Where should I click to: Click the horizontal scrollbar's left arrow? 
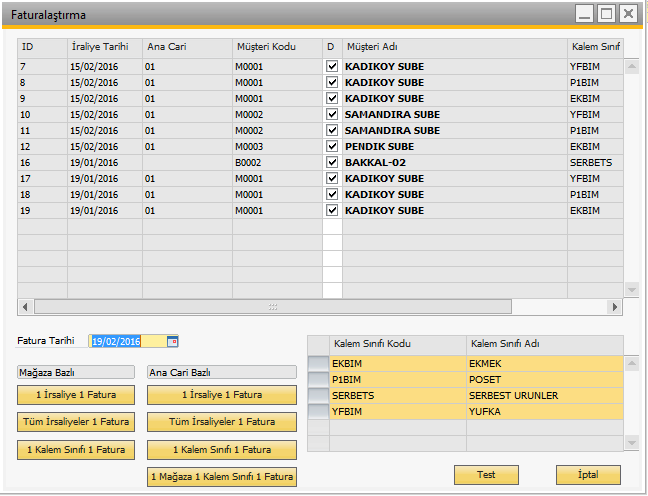(25, 307)
